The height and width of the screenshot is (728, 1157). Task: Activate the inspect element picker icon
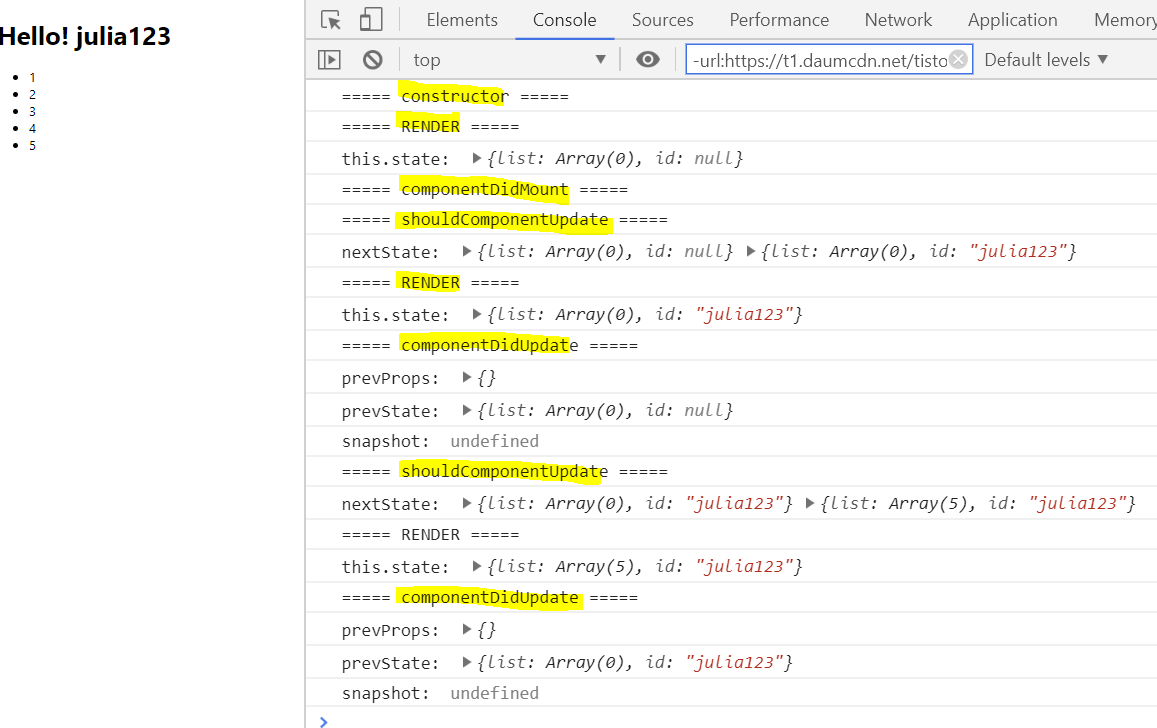(331, 20)
